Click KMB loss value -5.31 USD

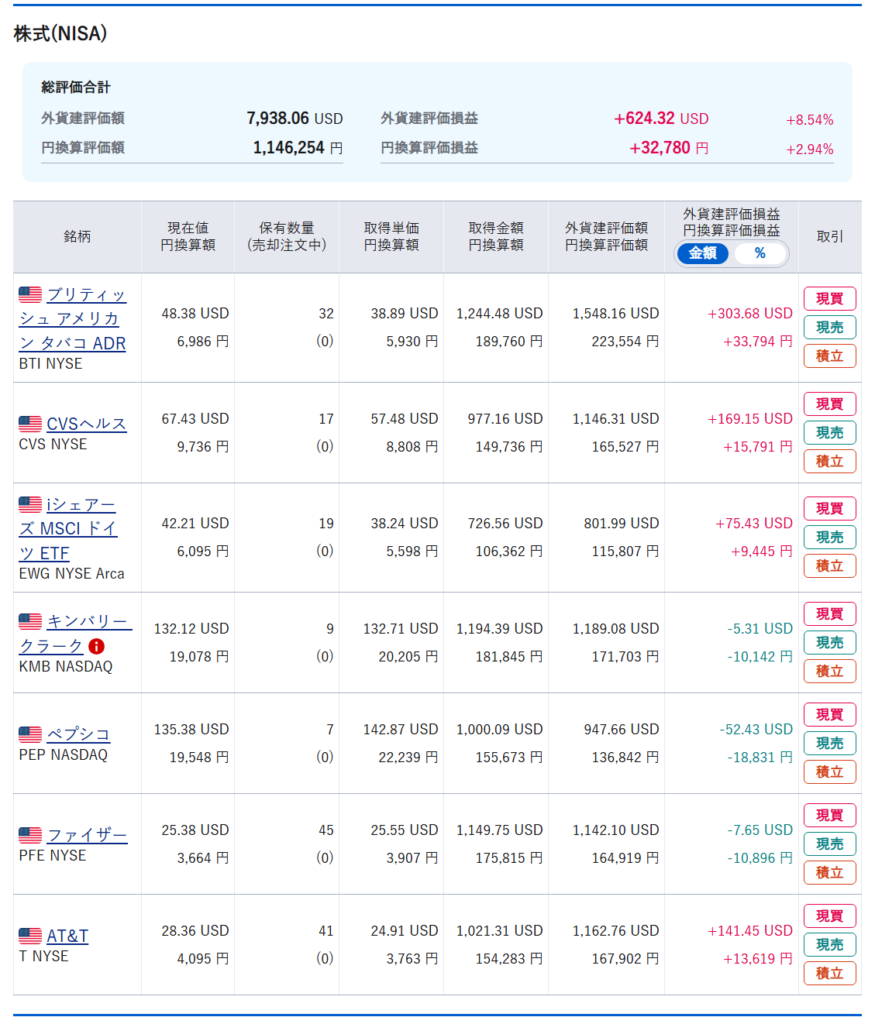click(760, 628)
